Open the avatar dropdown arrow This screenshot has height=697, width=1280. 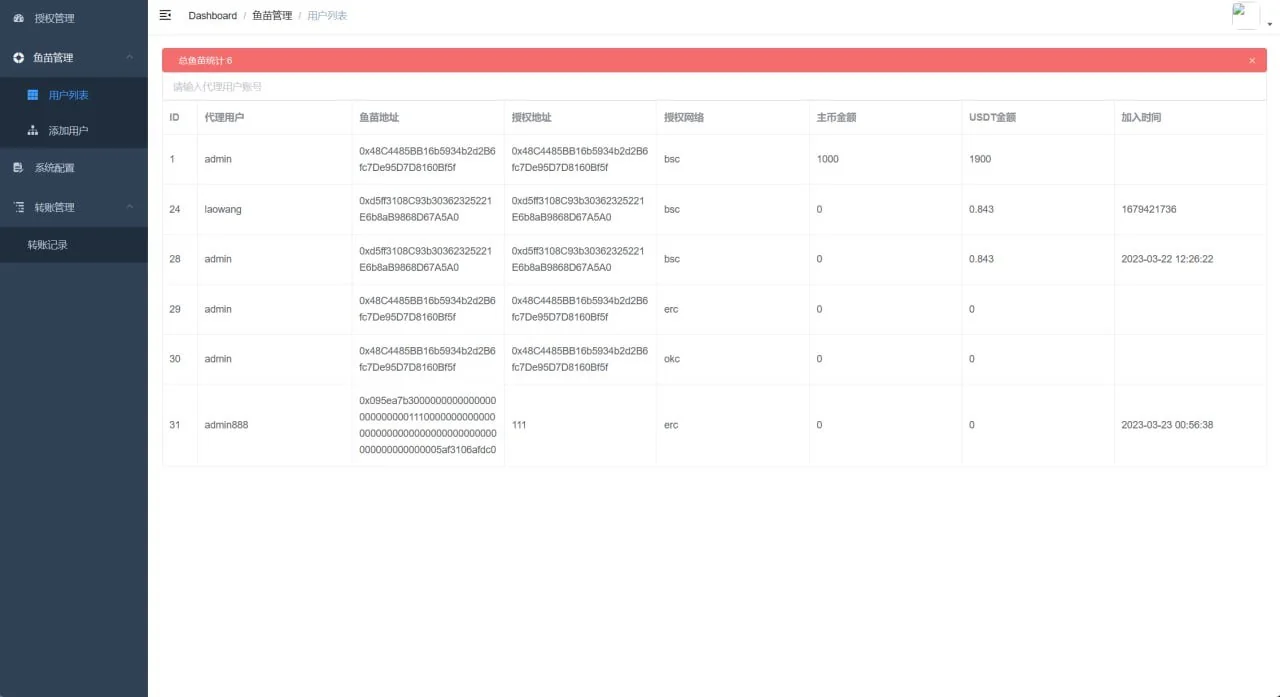click(1269, 23)
